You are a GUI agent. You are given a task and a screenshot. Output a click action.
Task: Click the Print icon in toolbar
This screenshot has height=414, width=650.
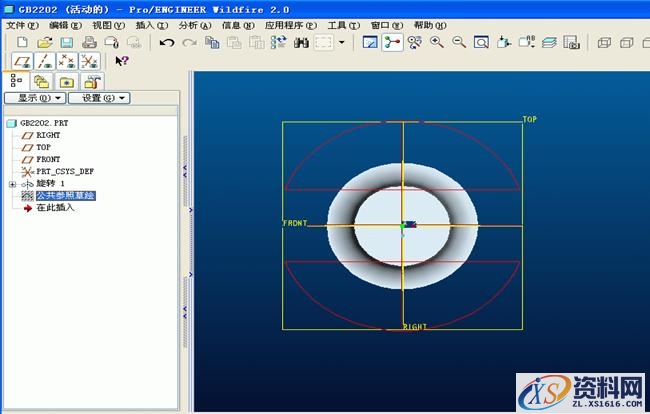(89, 43)
